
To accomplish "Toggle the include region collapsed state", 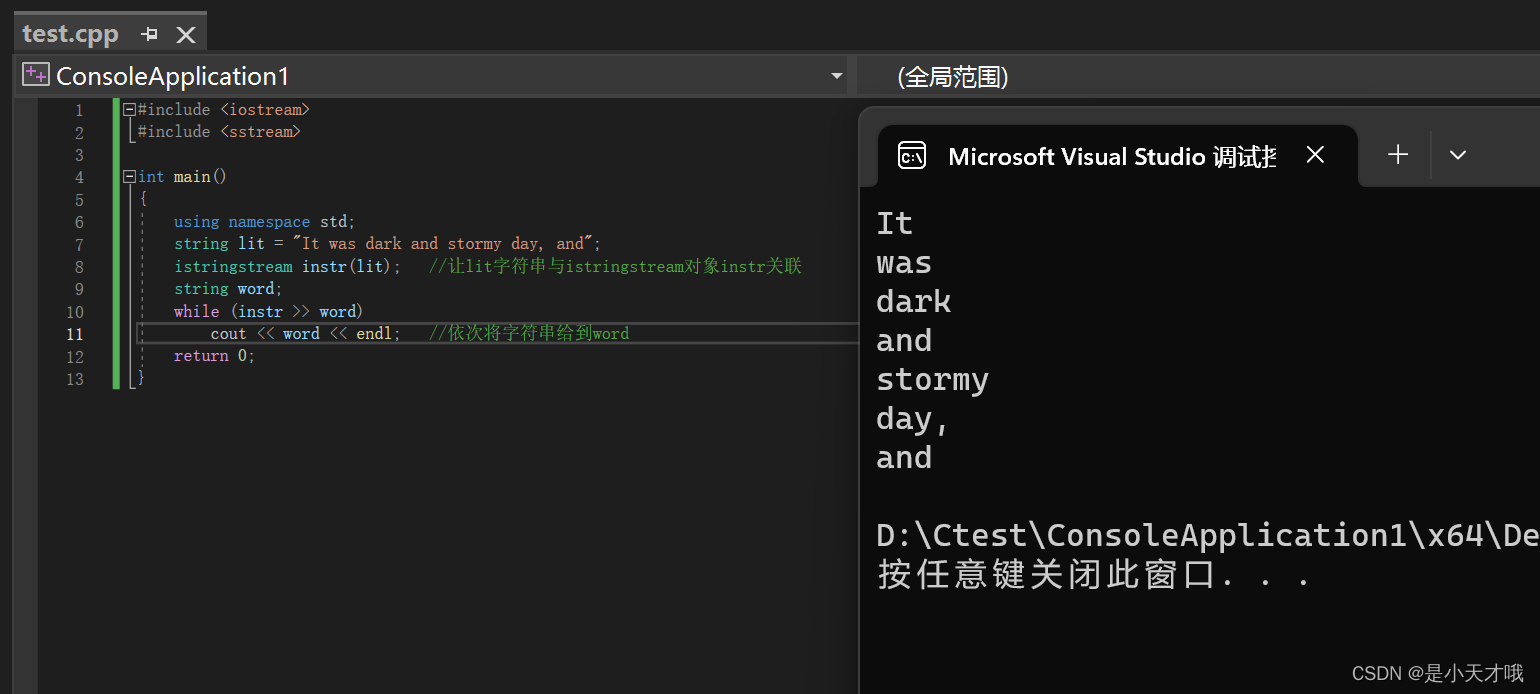I will (x=130, y=109).
